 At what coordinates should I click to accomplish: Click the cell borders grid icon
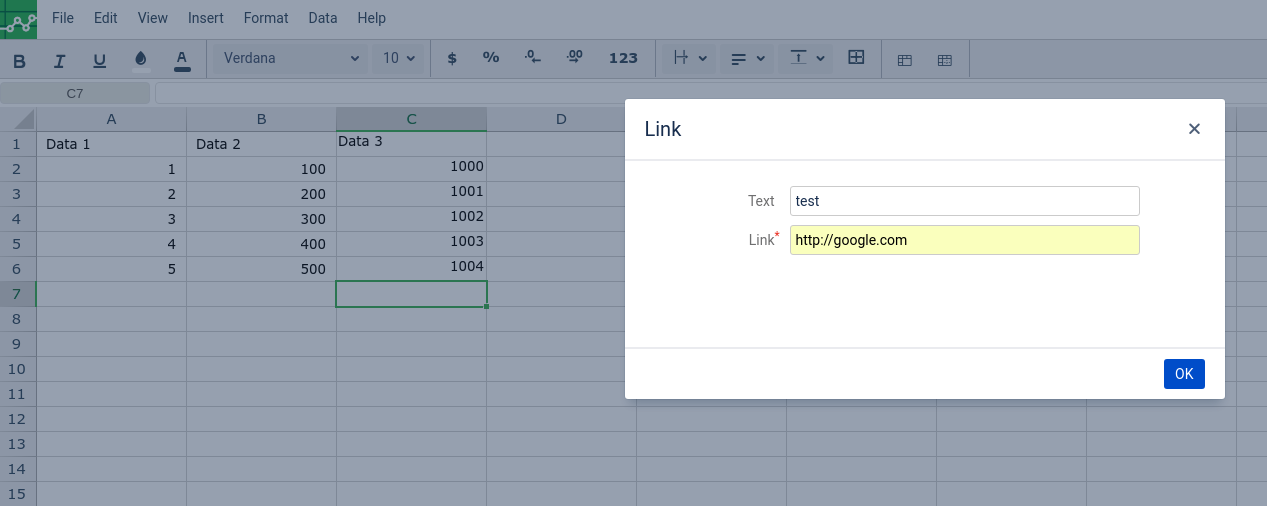coord(856,58)
